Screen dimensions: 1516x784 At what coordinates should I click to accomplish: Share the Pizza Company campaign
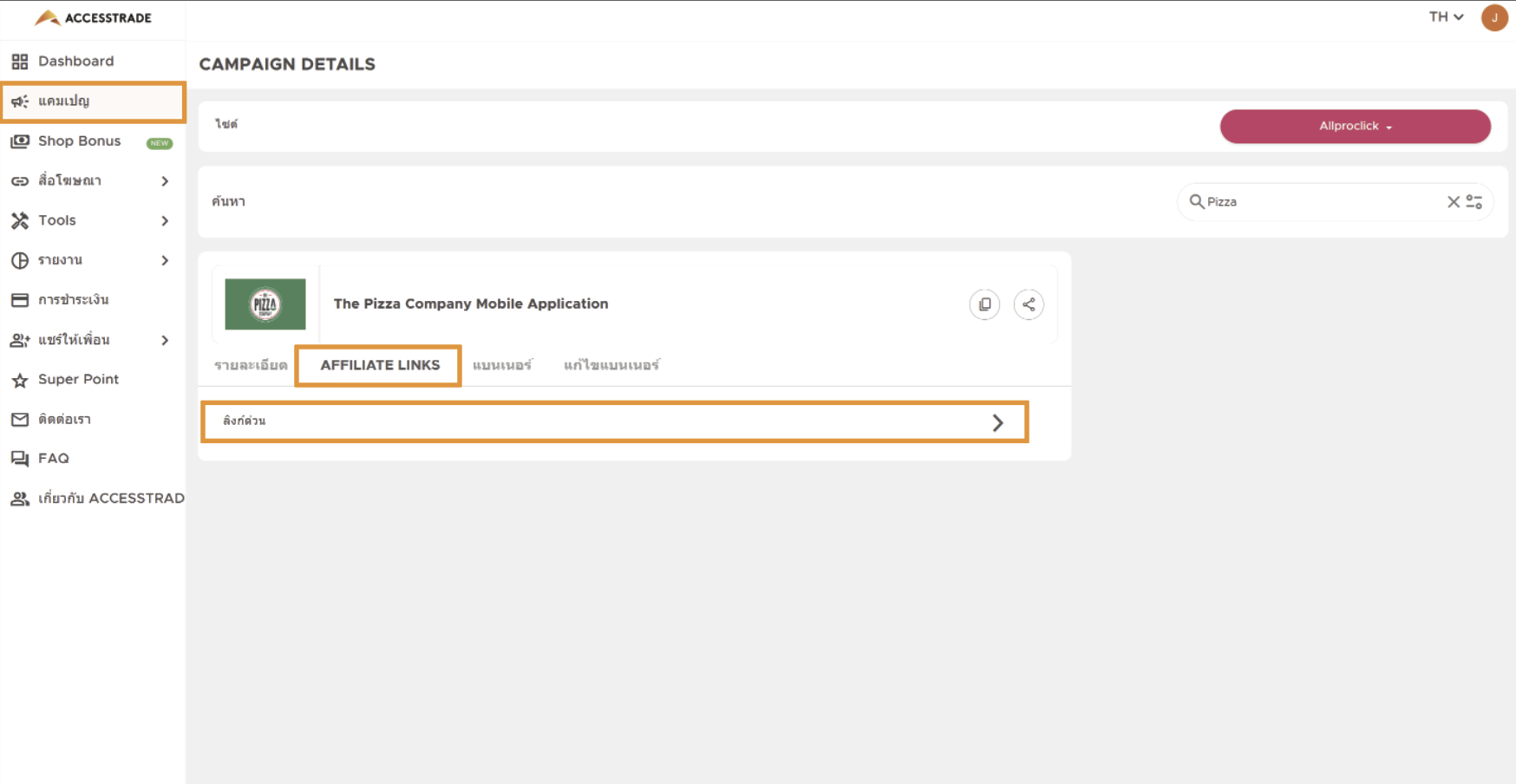coord(1029,304)
